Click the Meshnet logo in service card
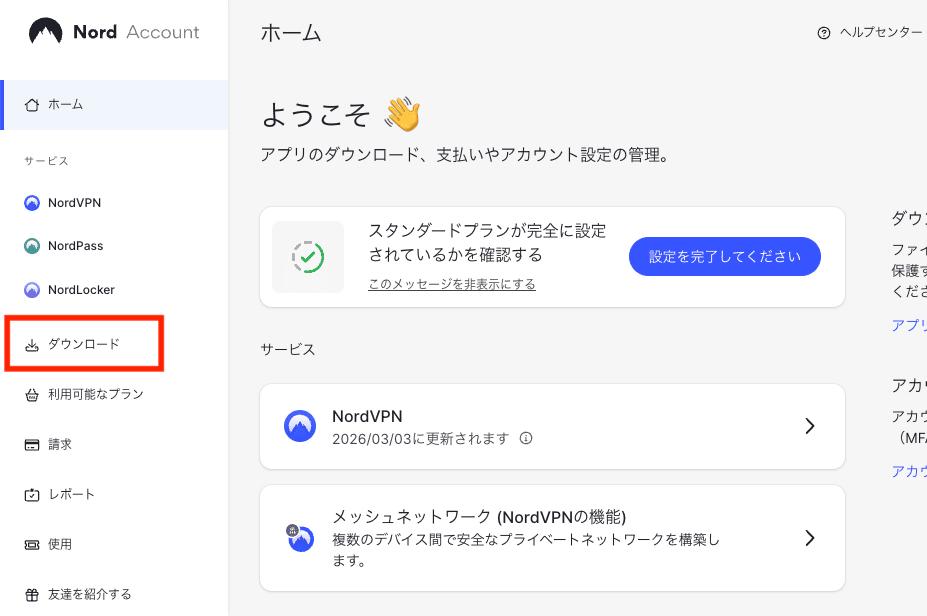This screenshot has width=927, height=616. click(300, 537)
